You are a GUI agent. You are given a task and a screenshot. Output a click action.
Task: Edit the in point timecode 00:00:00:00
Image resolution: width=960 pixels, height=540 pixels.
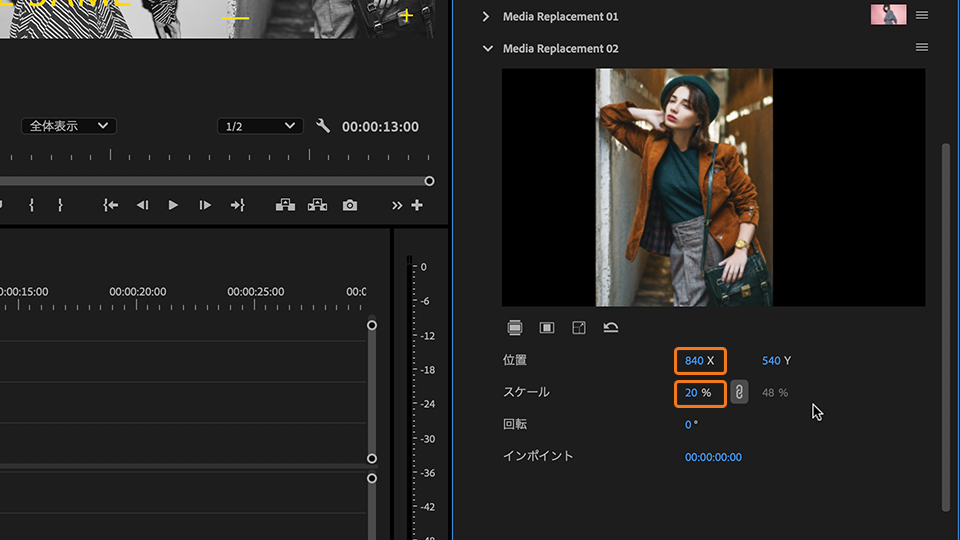click(x=713, y=457)
